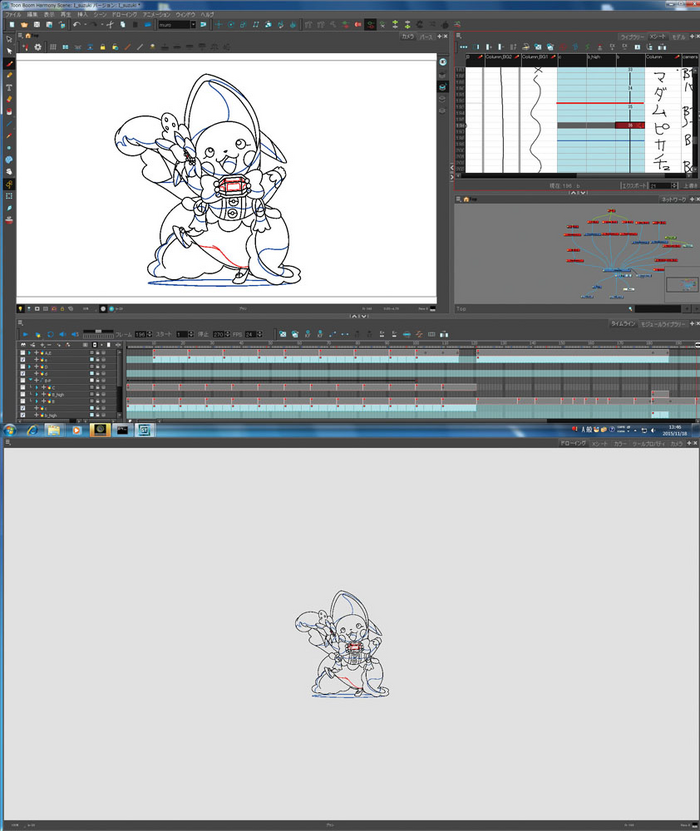Enable the B_high layer checkbox
Image resolution: width=700 pixels, height=831 pixels.
tap(22, 394)
